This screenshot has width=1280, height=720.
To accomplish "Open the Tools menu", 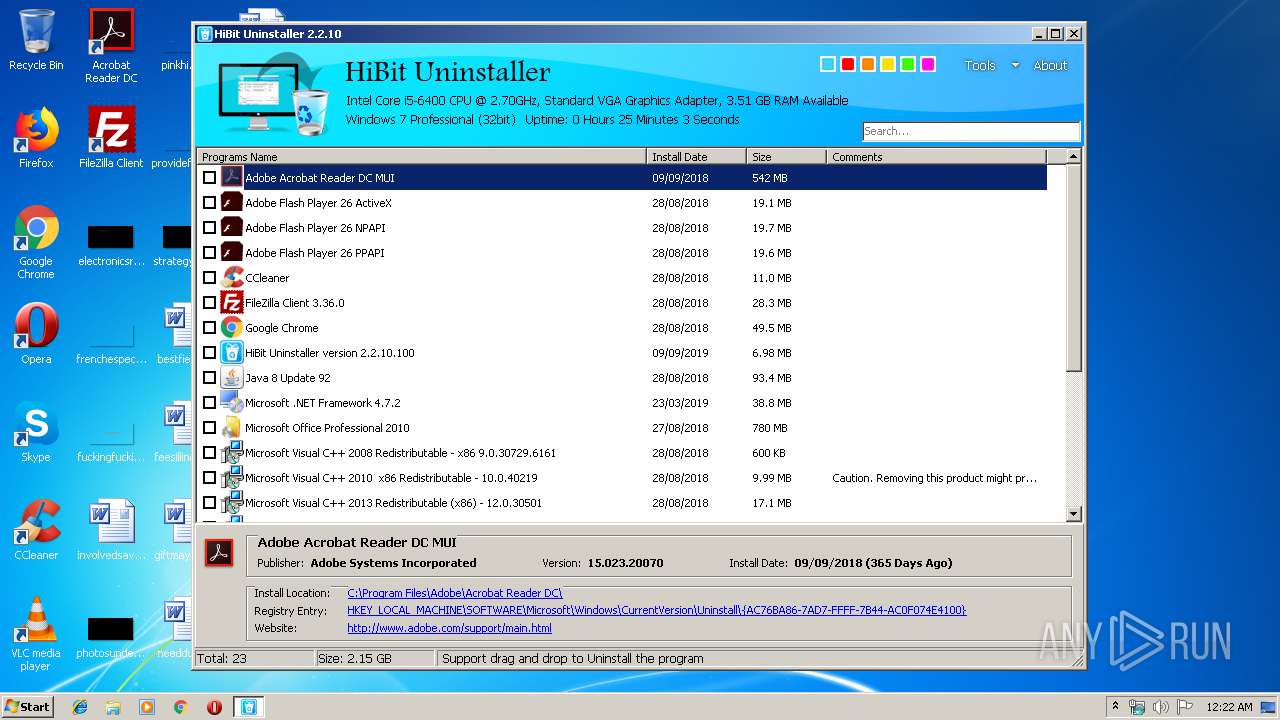I will (980, 65).
